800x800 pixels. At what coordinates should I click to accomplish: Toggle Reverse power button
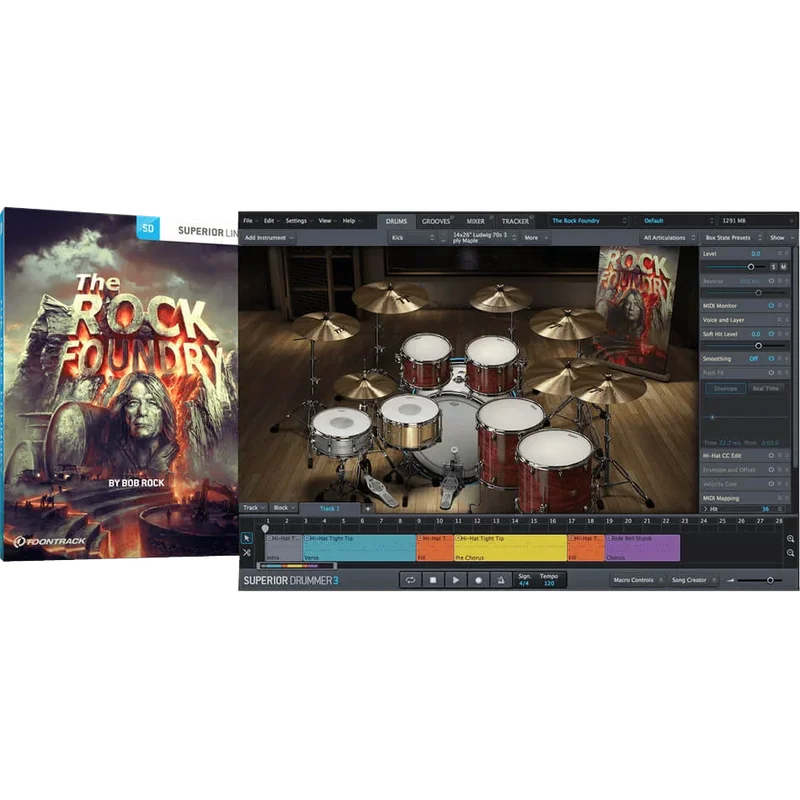[771, 281]
